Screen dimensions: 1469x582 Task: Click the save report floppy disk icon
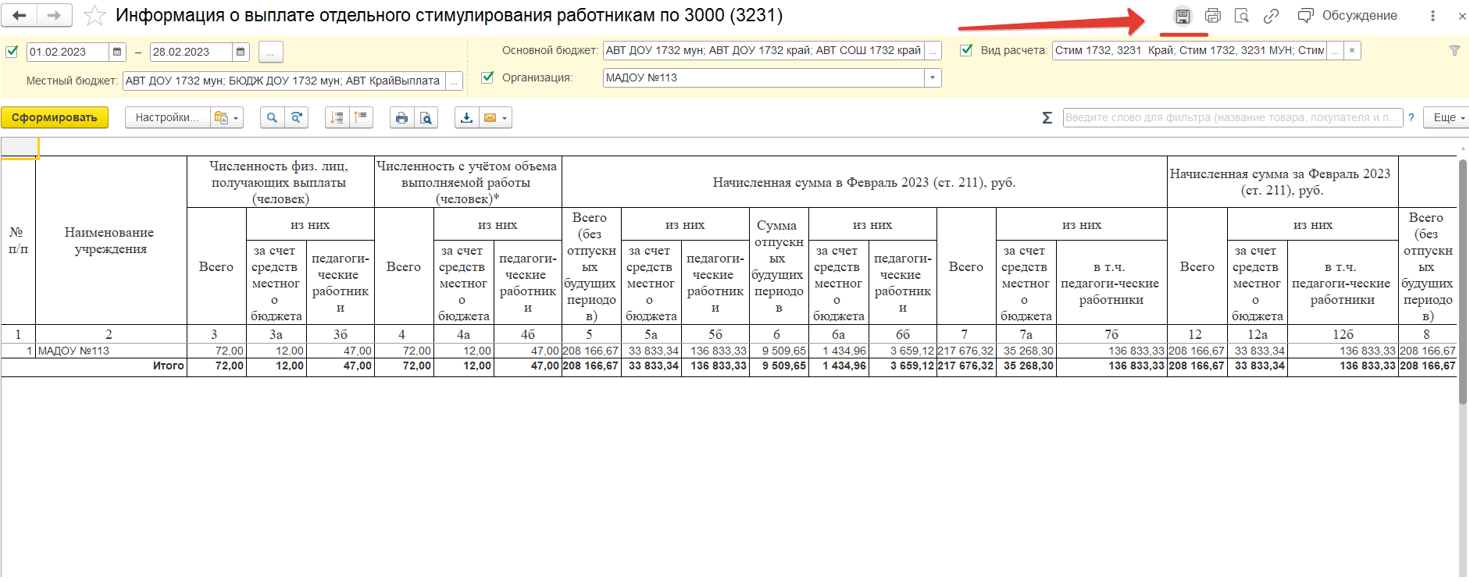point(1182,16)
